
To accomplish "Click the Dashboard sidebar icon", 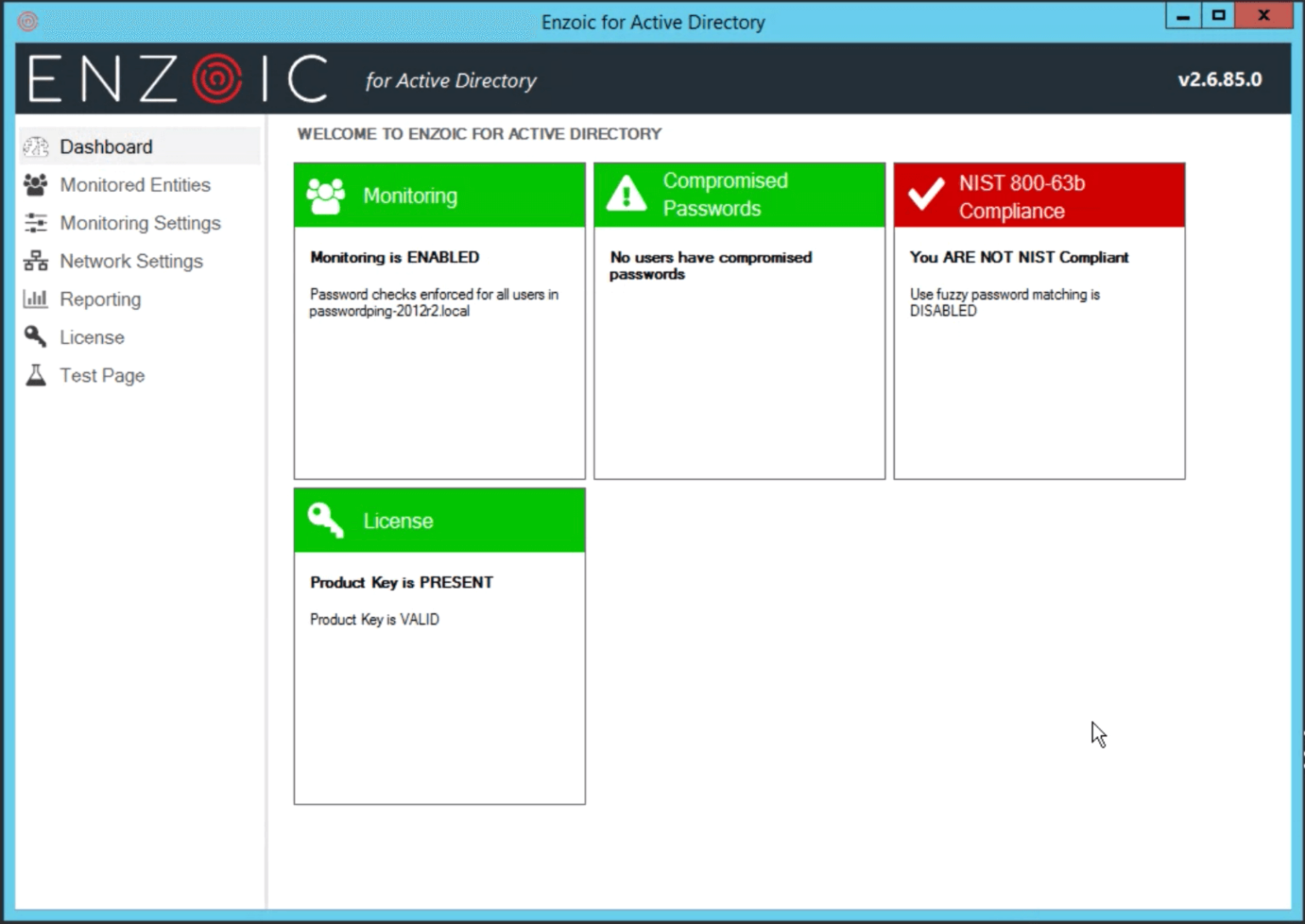I will tap(35, 146).
